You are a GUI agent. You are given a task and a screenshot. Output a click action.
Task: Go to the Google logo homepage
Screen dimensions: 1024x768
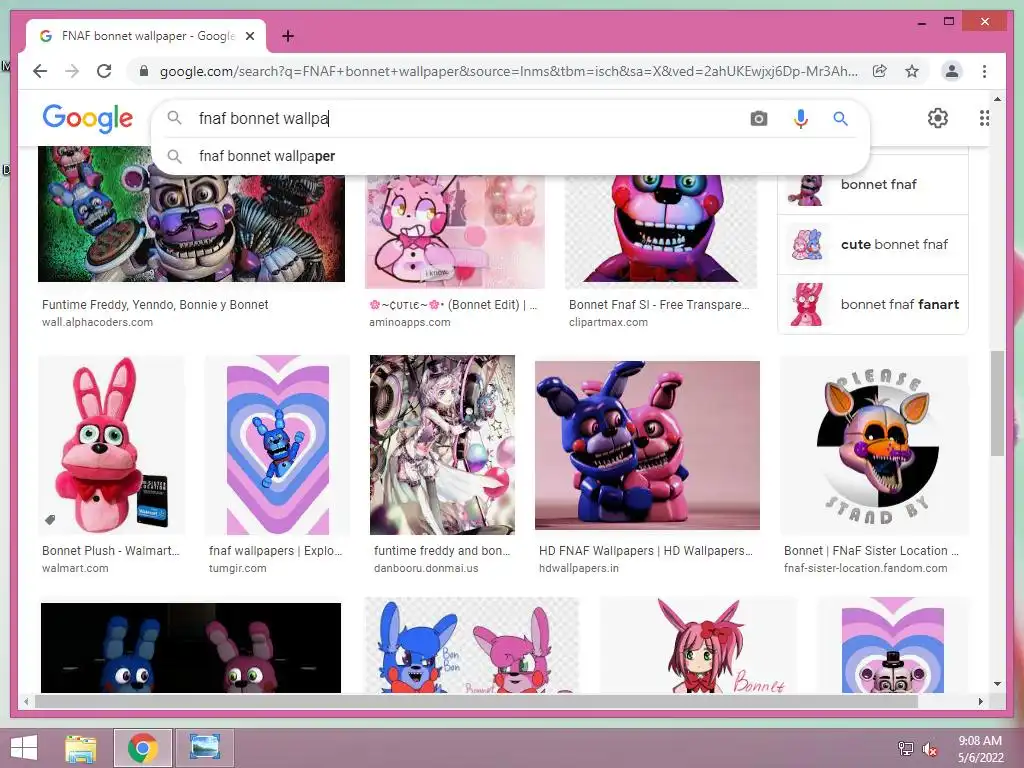[x=88, y=118]
